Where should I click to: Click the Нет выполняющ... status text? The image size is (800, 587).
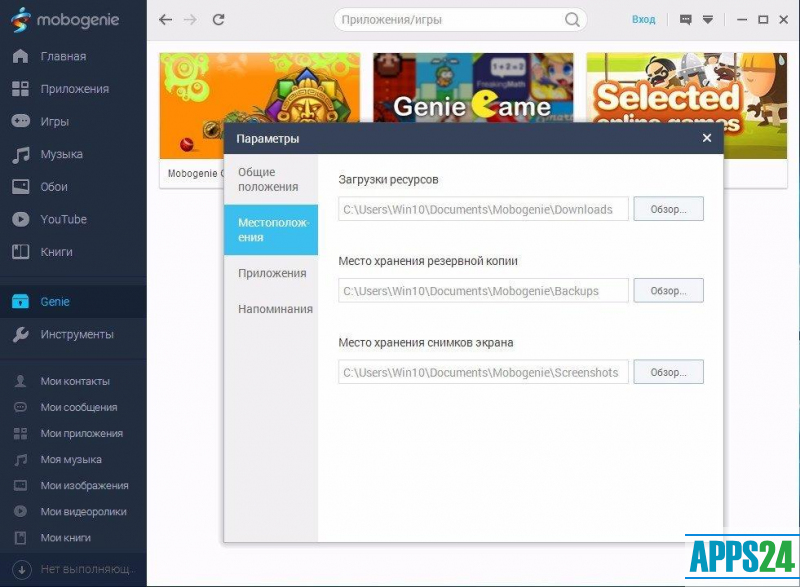(x=87, y=569)
